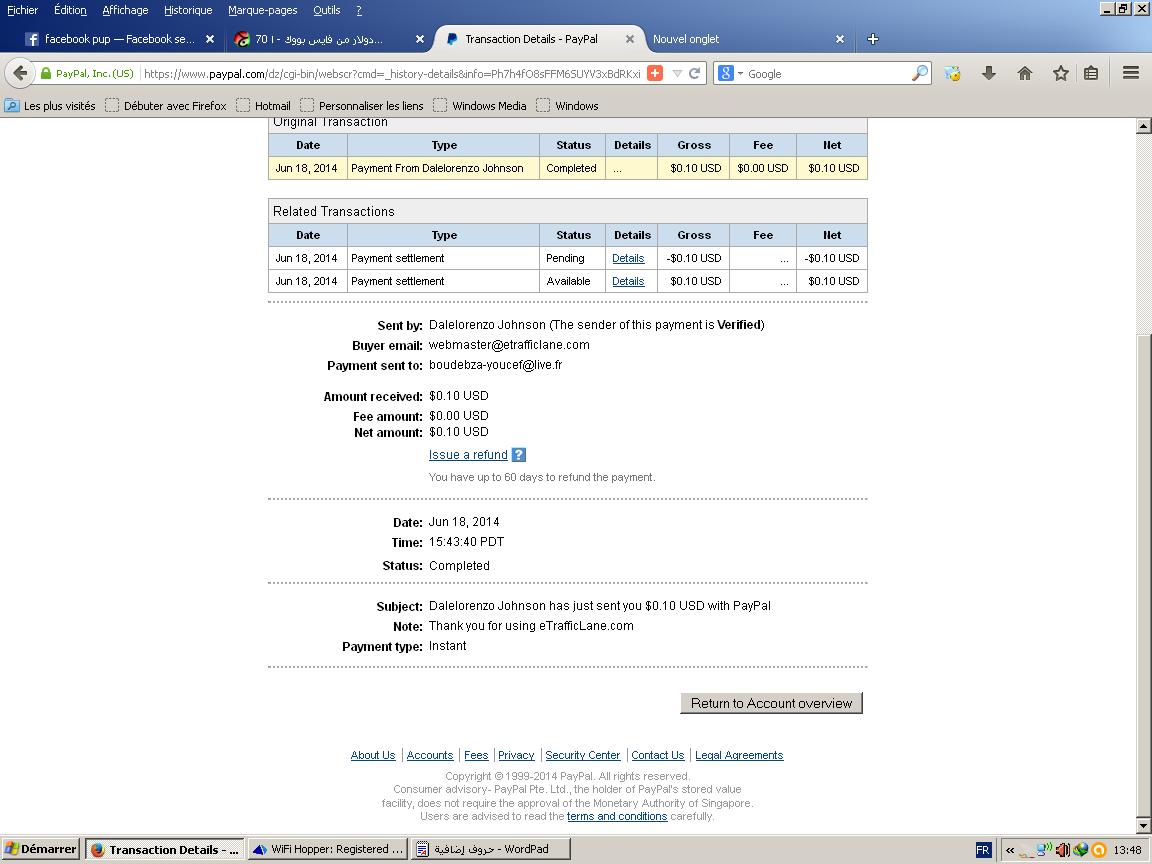Close the Nouvel onglet tab
Image resolution: width=1152 pixels, height=864 pixels.
(840, 39)
